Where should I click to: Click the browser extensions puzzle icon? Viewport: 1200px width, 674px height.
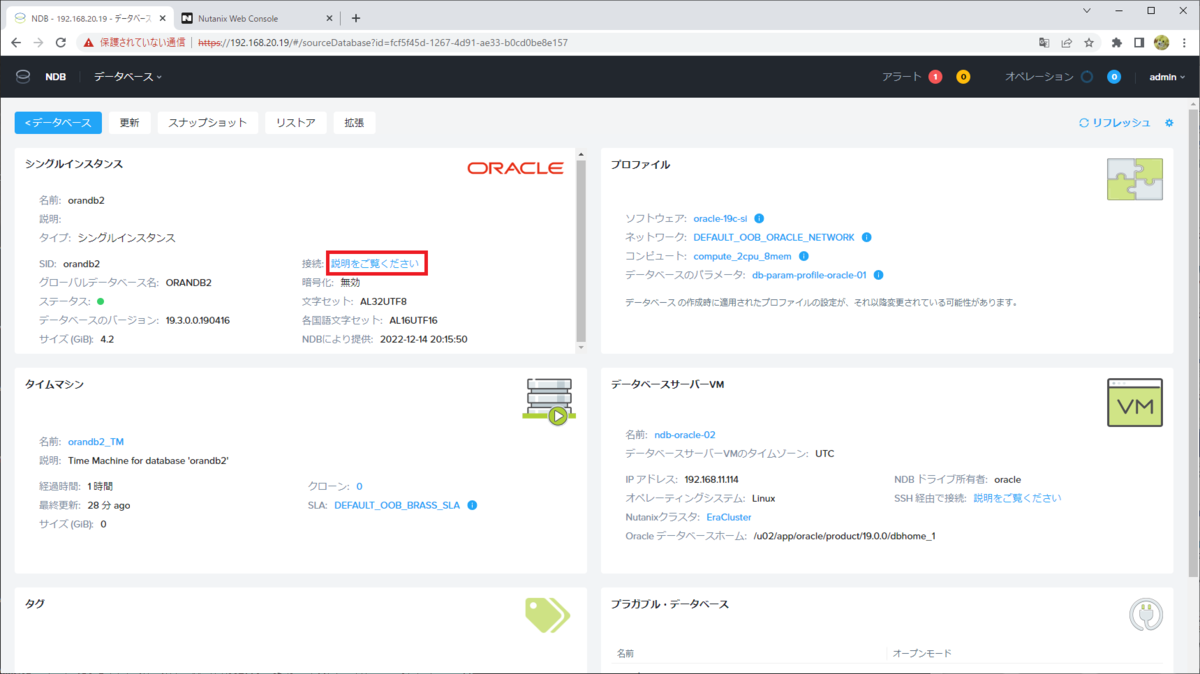(1117, 43)
